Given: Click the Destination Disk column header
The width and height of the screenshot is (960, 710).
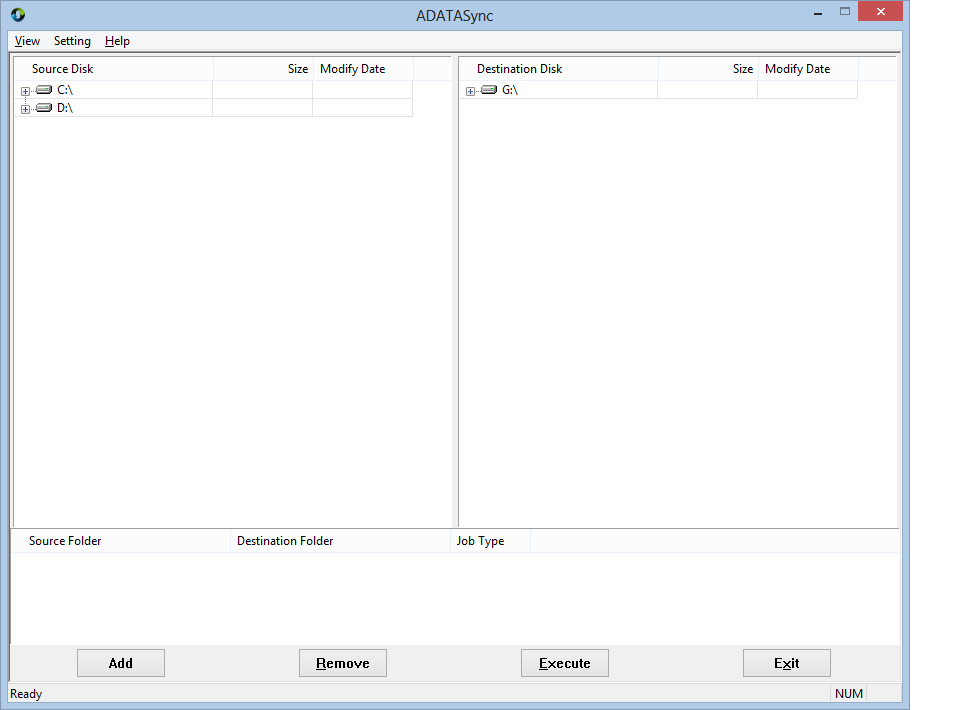Looking at the screenshot, I should 559,69.
